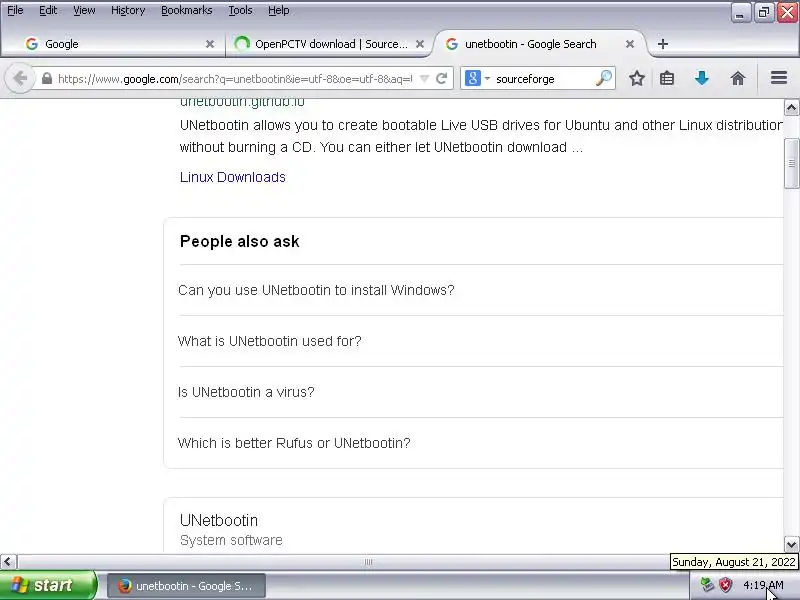800x600 pixels.
Task: Click the red security shield tray icon
Action: pos(726,585)
